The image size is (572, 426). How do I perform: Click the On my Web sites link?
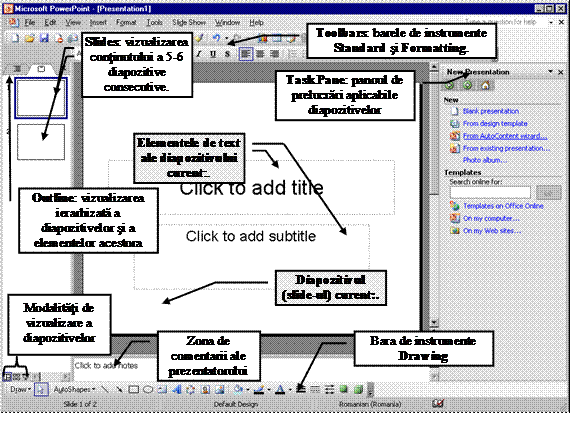point(492,231)
